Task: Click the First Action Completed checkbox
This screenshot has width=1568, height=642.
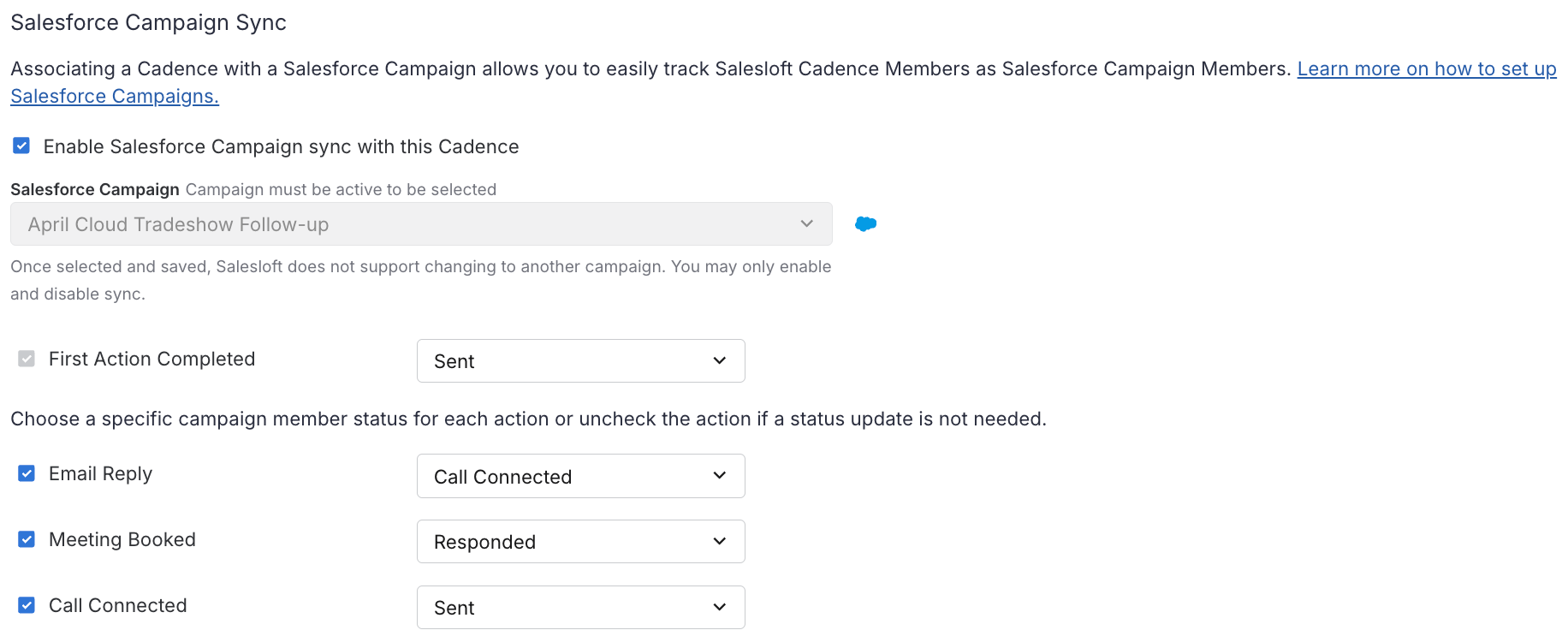Action: click(x=27, y=359)
